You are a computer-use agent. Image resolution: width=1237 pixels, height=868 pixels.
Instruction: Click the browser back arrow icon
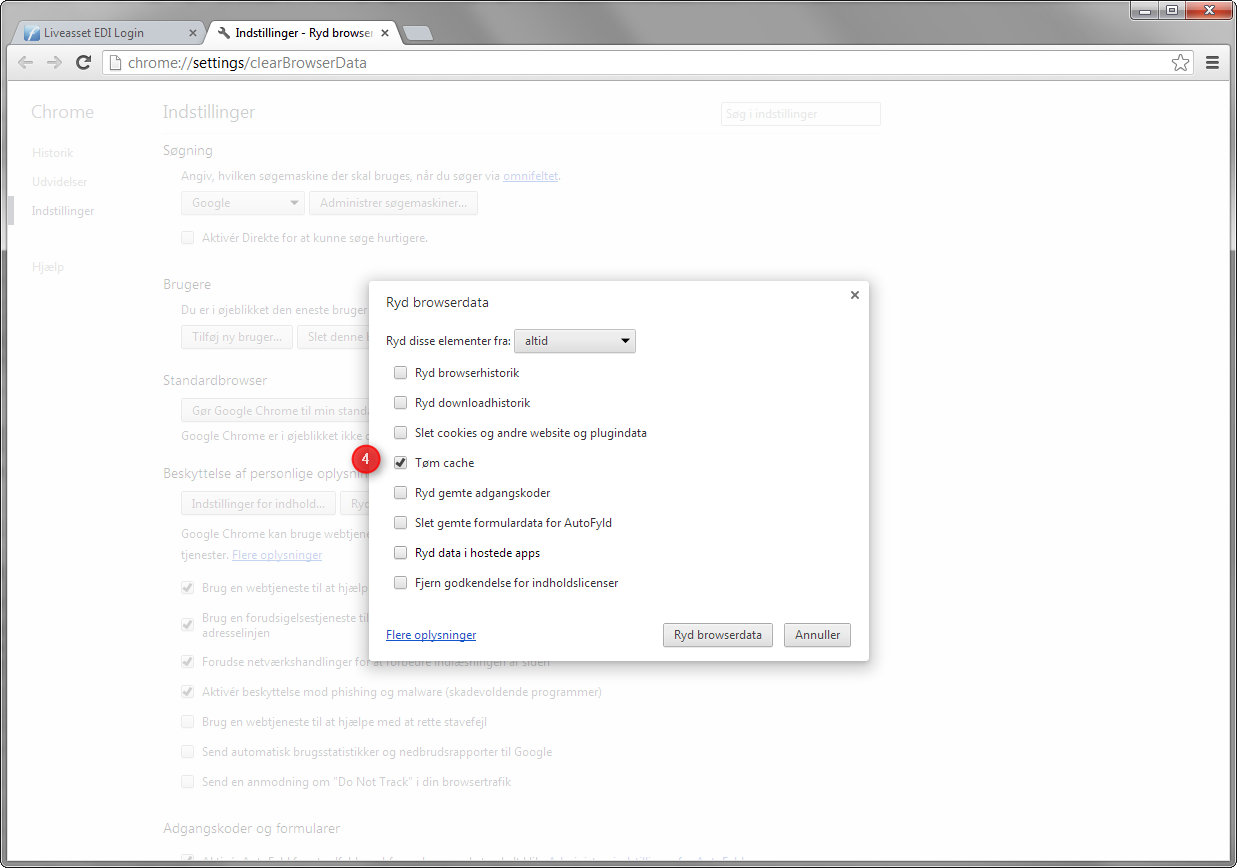[x=26, y=63]
